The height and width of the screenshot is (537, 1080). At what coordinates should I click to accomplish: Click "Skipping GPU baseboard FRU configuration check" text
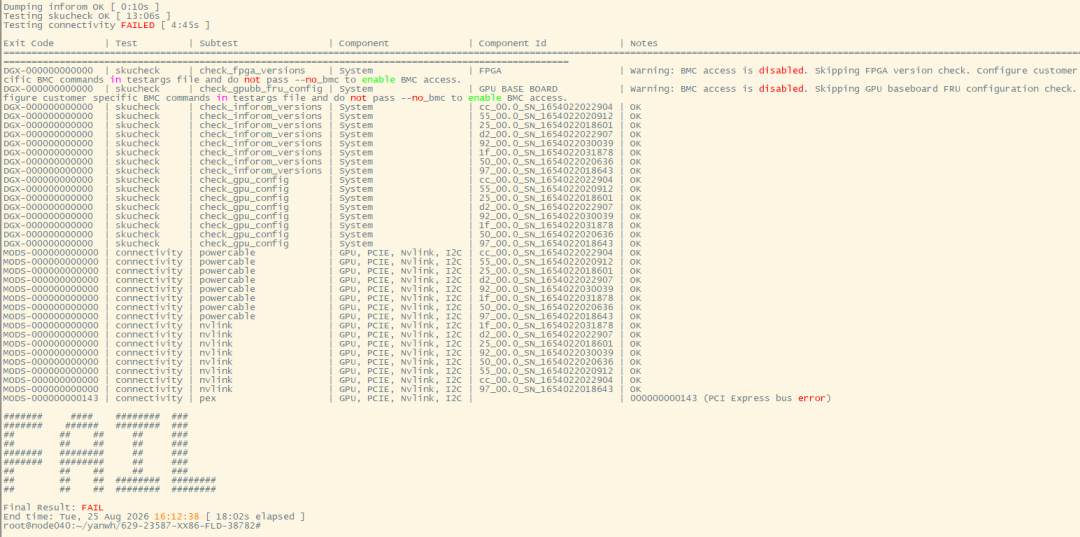point(944,89)
